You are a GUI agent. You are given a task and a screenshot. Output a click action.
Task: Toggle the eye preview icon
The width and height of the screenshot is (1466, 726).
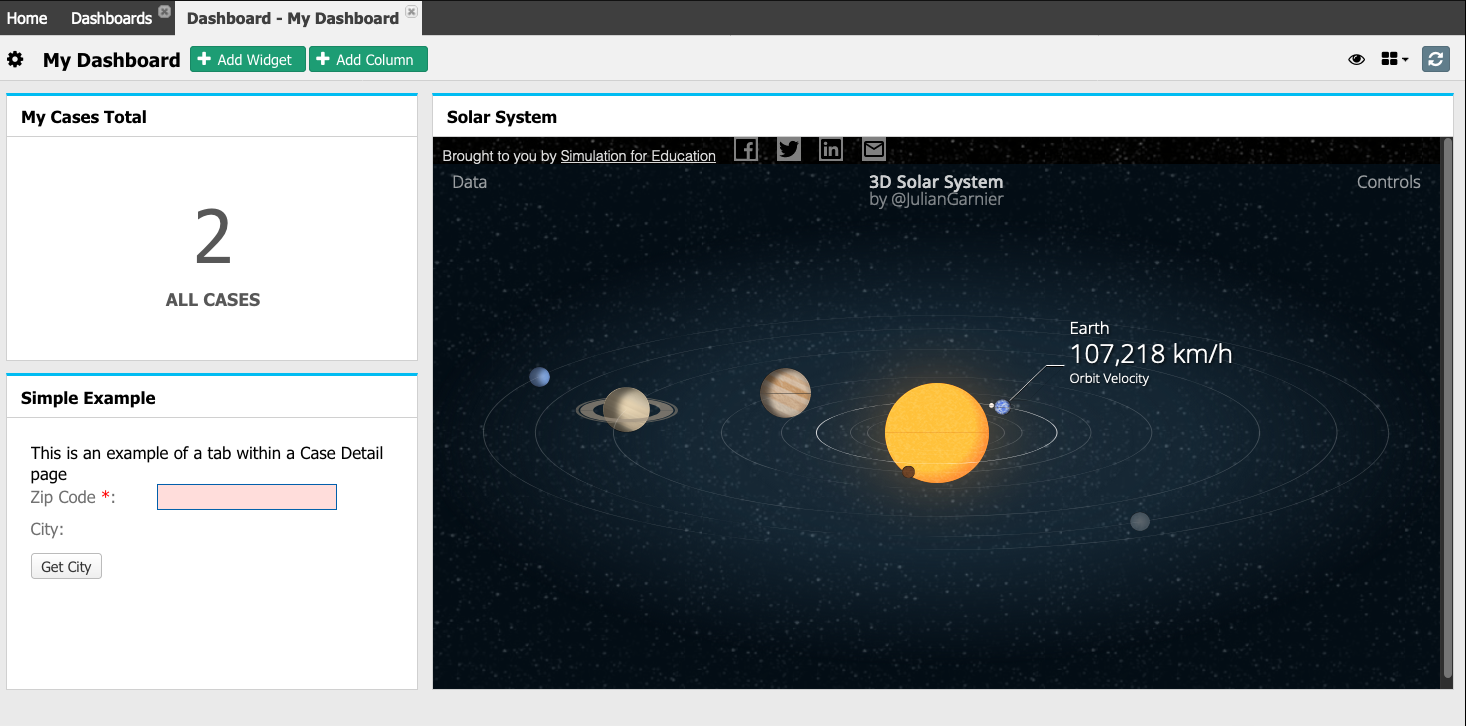click(1357, 60)
